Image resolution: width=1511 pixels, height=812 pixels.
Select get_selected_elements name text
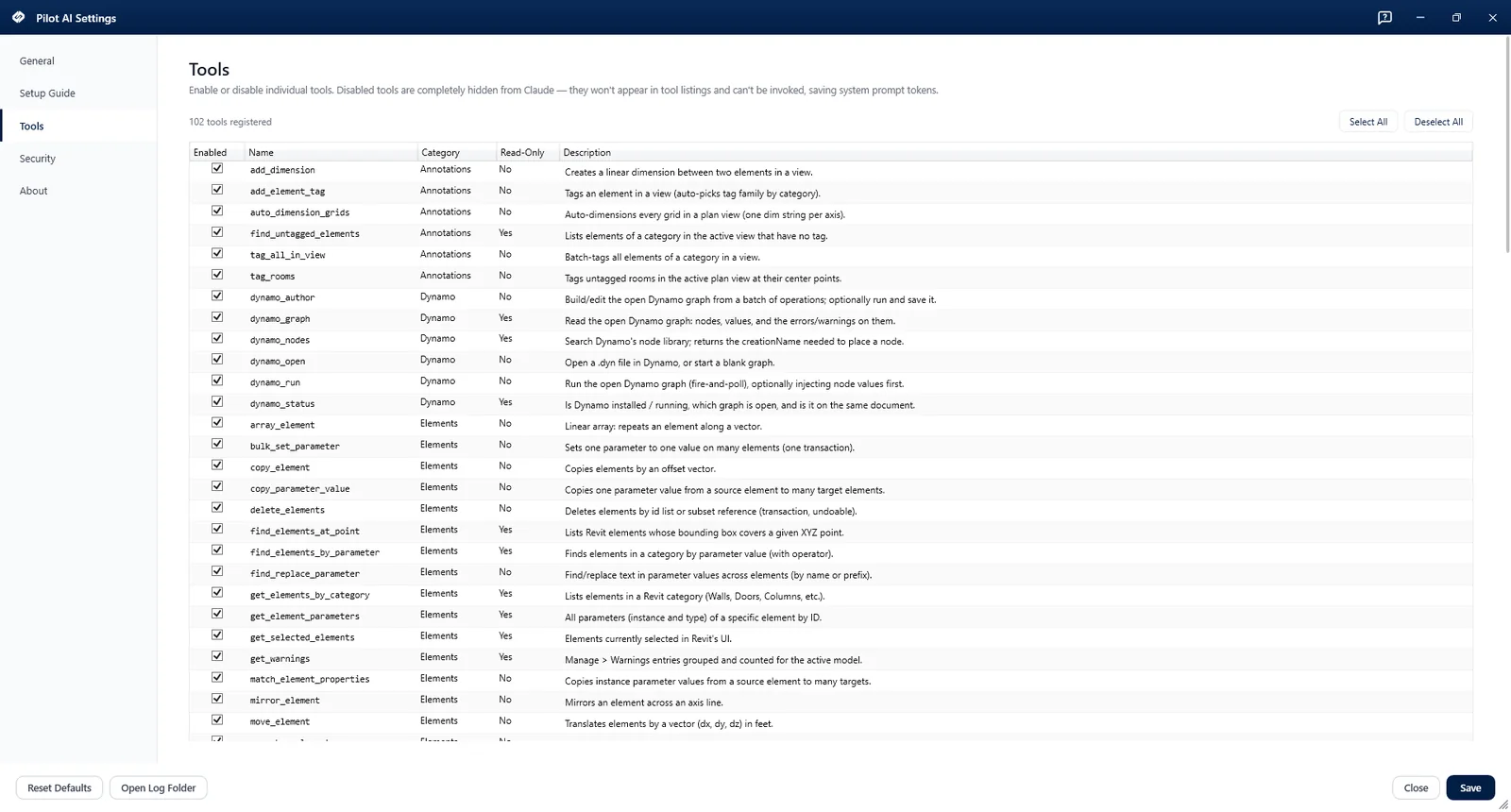(302, 637)
